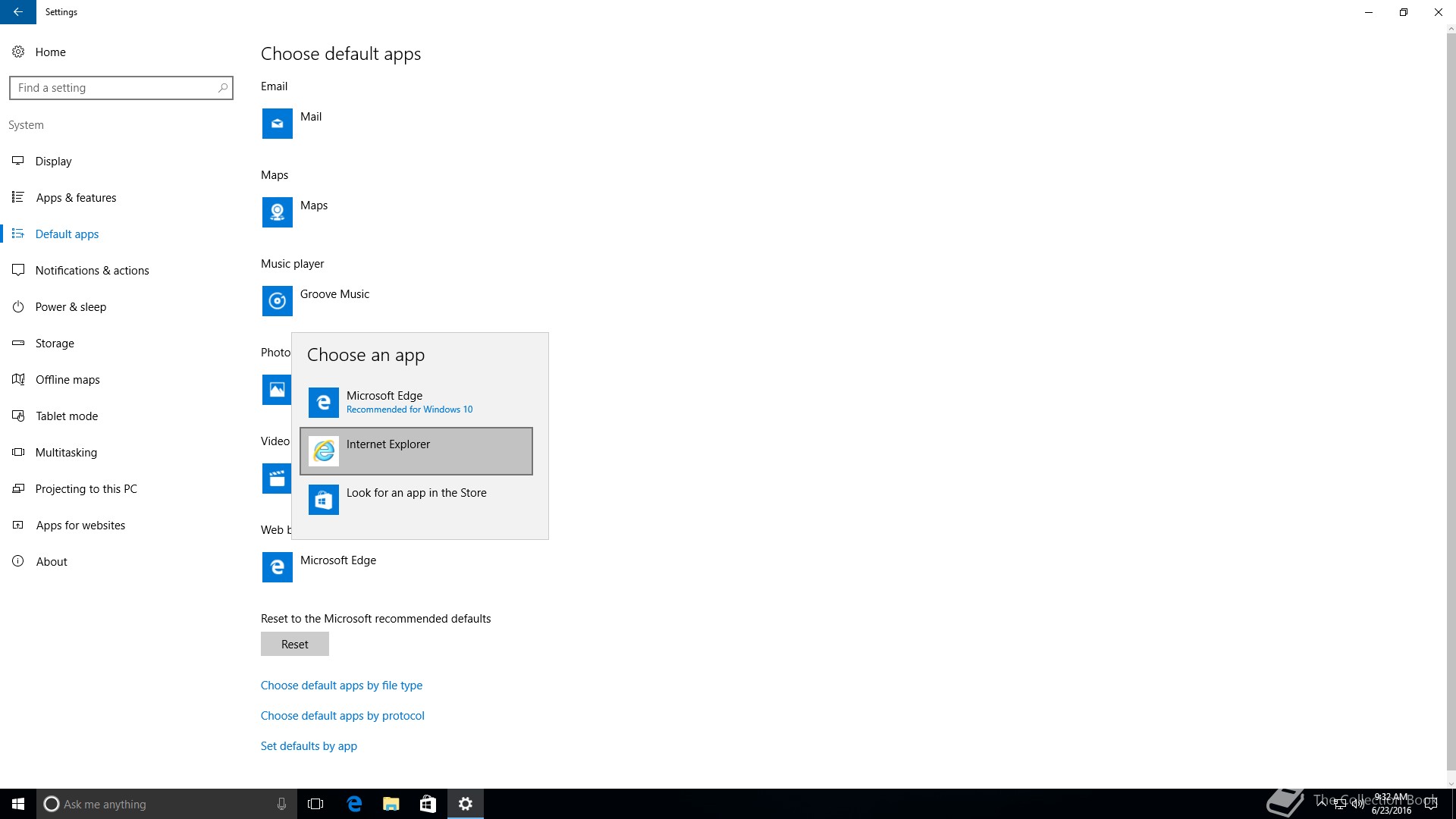Switch to Apps for websites section

point(80,526)
